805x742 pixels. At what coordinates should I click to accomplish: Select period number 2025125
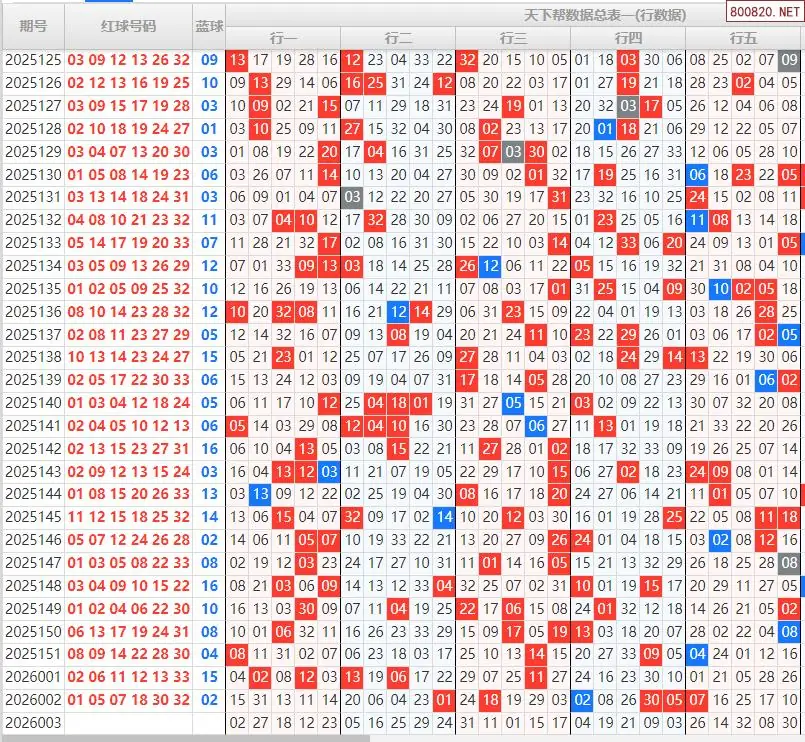(x=33, y=60)
